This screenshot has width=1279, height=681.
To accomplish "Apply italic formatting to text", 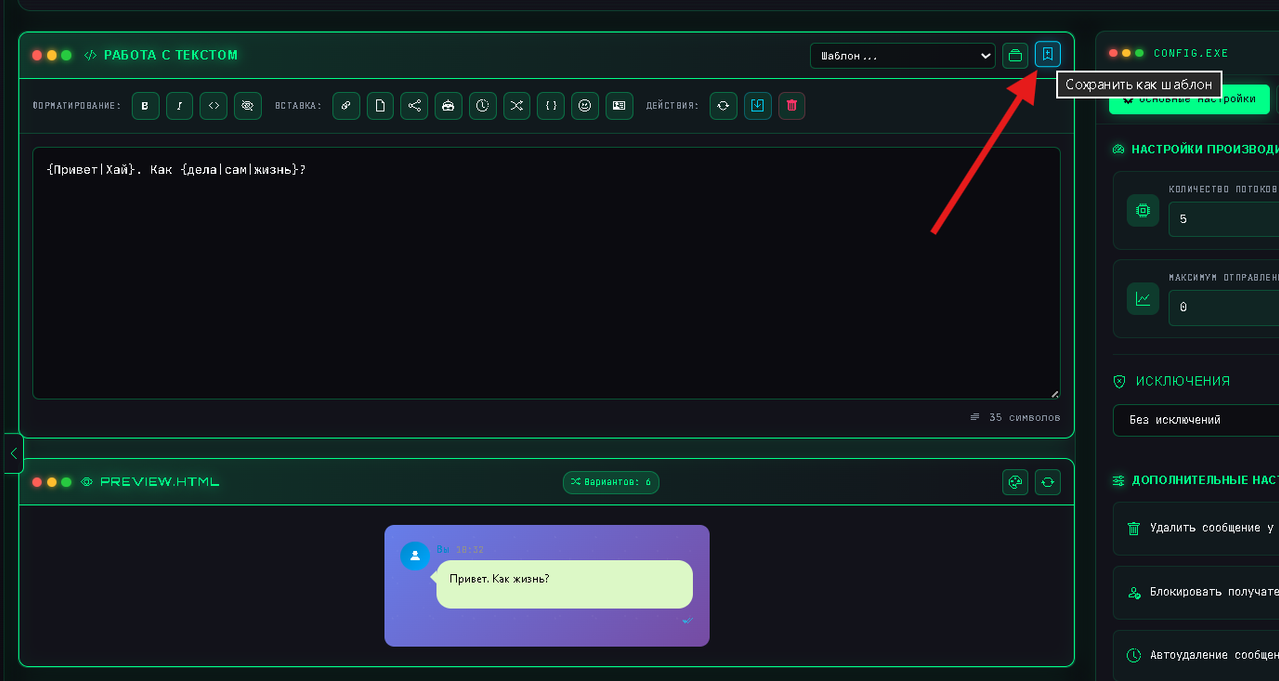I will click(x=180, y=105).
